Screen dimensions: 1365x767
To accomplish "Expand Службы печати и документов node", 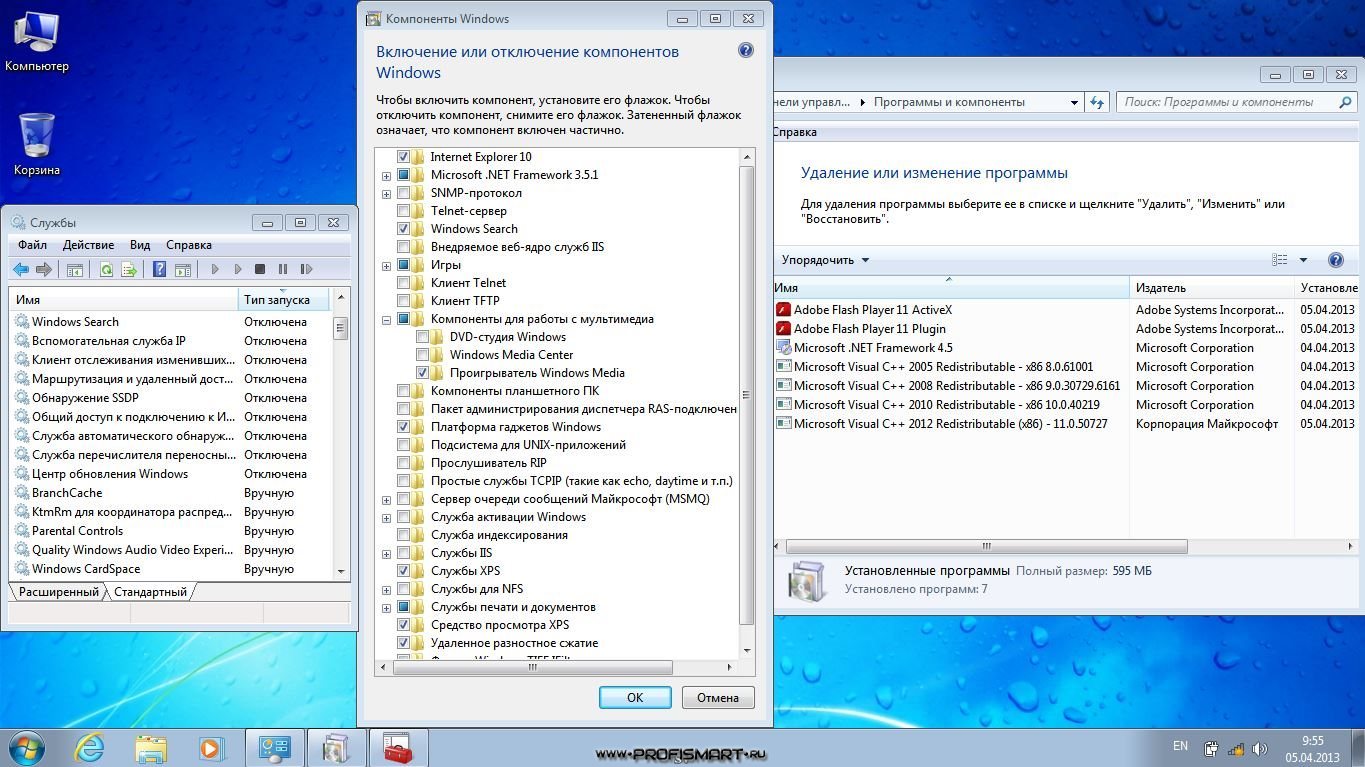I will 386,608.
